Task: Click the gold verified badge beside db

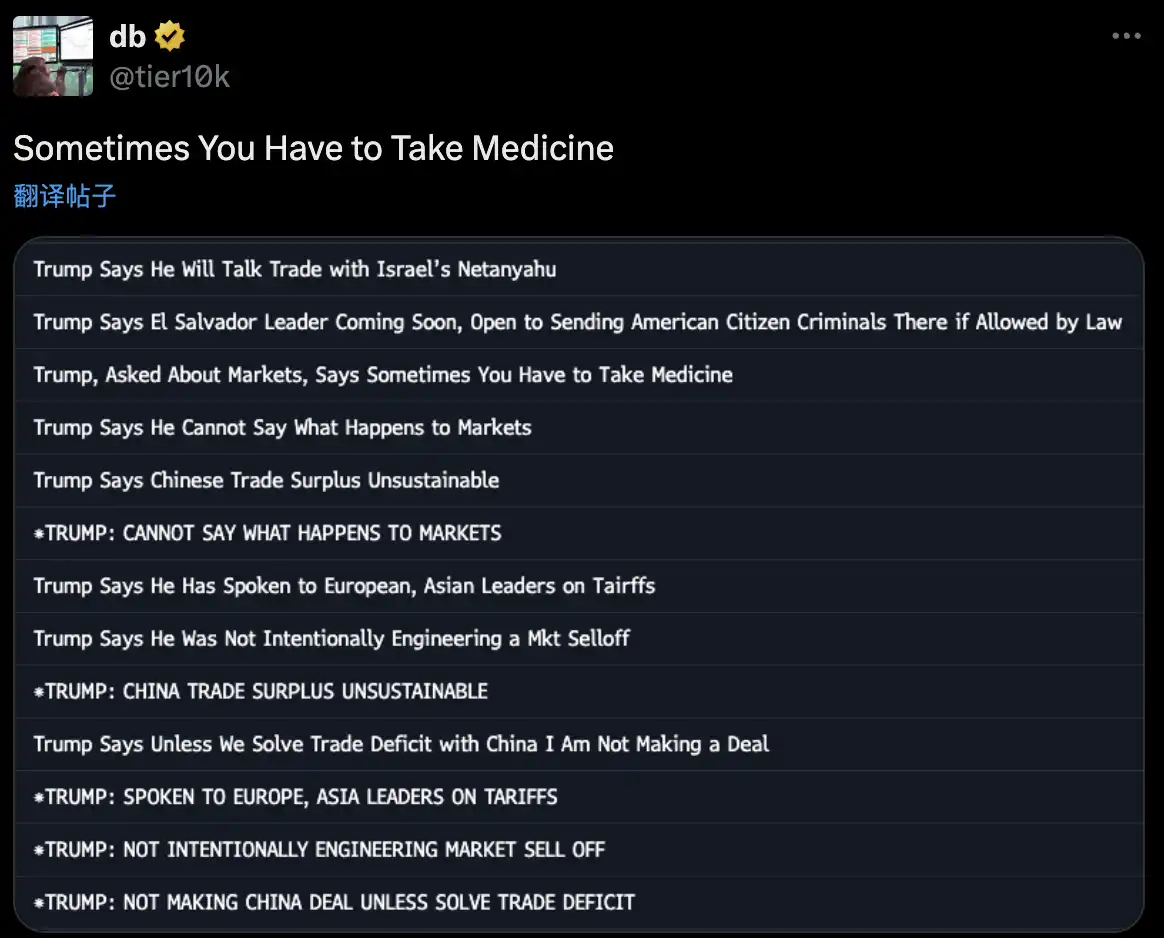Action: (170, 38)
